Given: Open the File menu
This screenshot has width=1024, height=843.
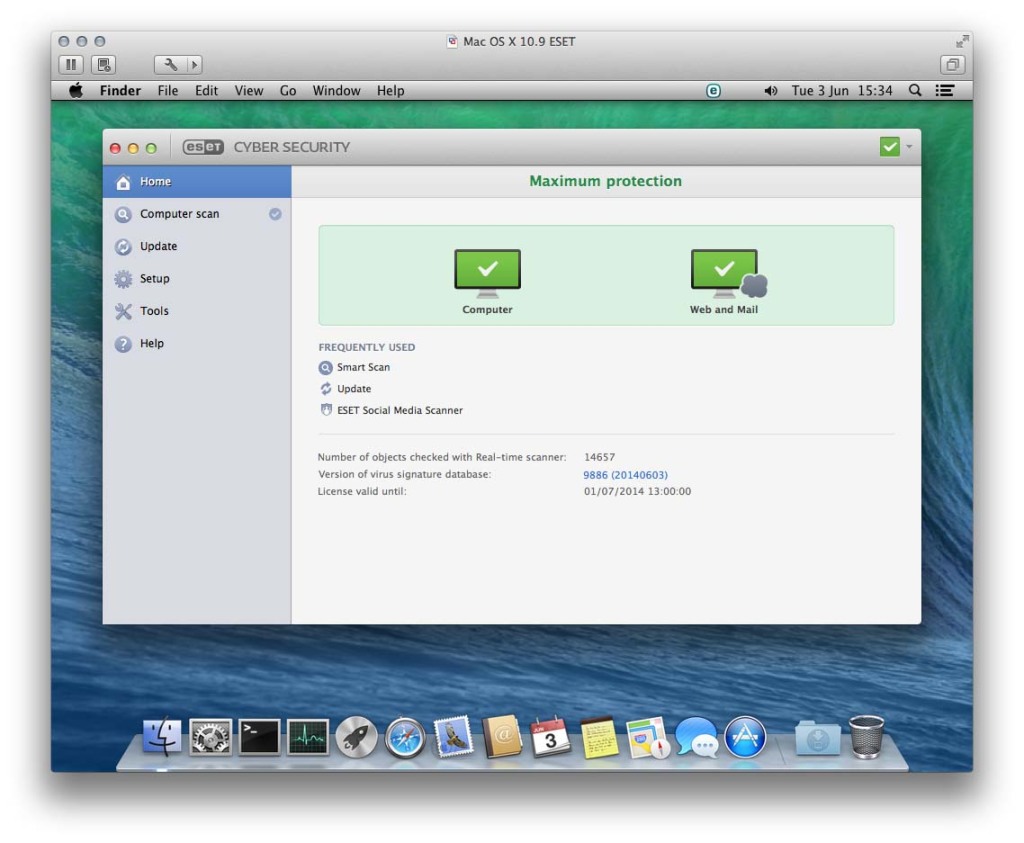Looking at the screenshot, I should 168,91.
